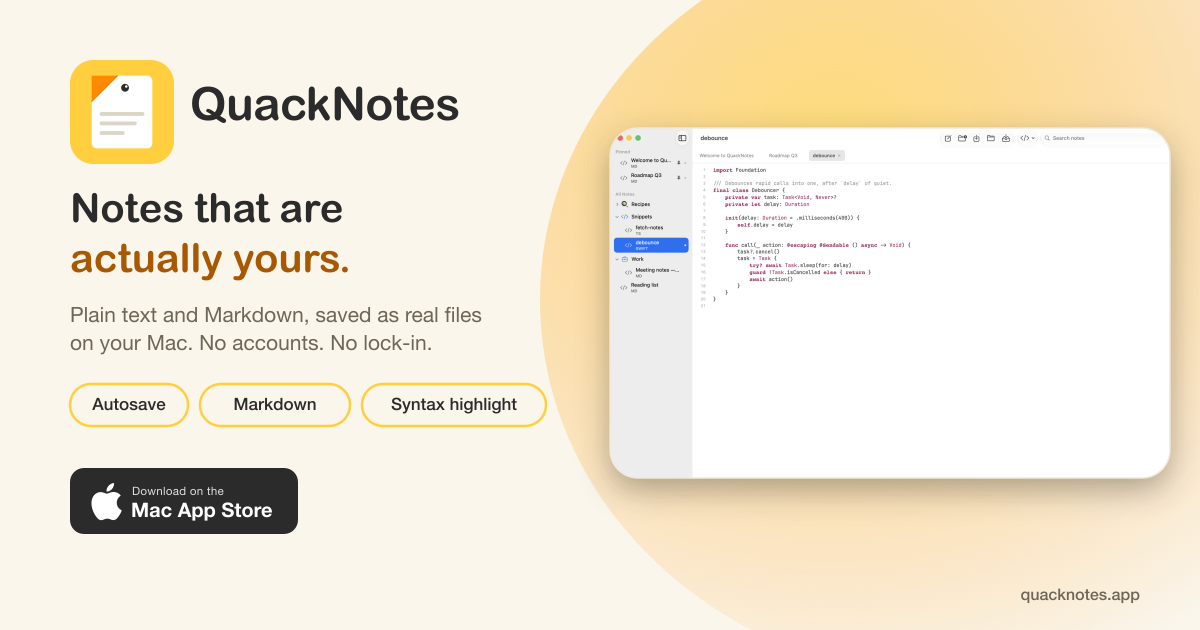1200x630 pixels.
Task: Click the red close window button
Action: (x=620, y=138)
